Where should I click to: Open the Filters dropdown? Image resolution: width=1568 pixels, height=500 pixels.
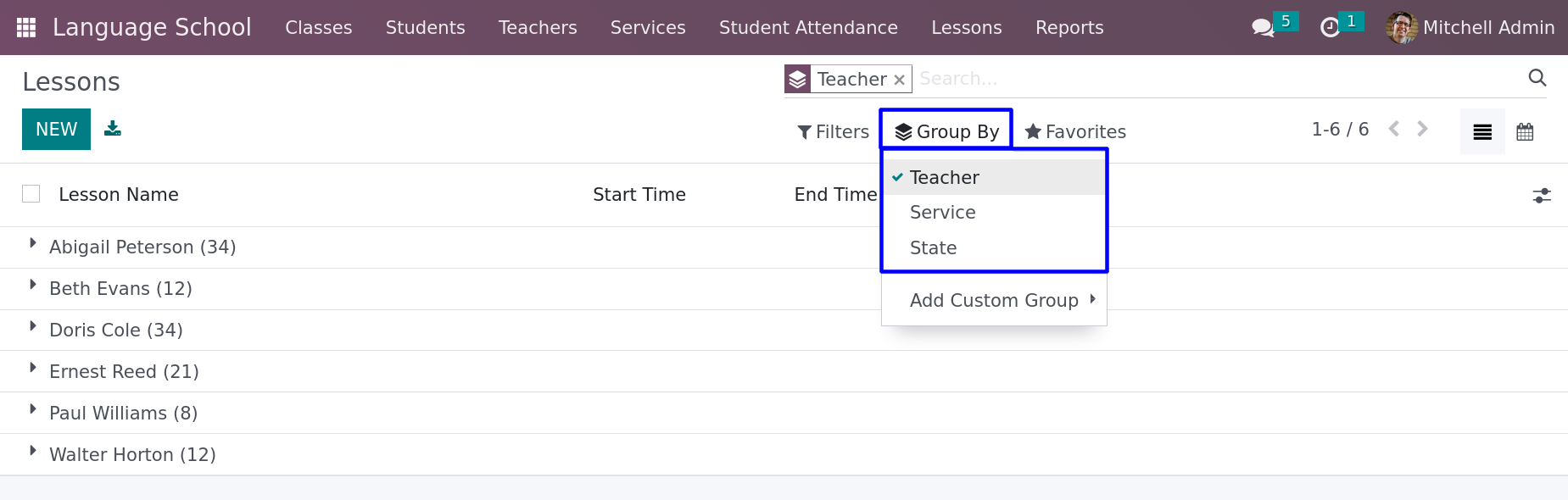(x=834, y=131)
